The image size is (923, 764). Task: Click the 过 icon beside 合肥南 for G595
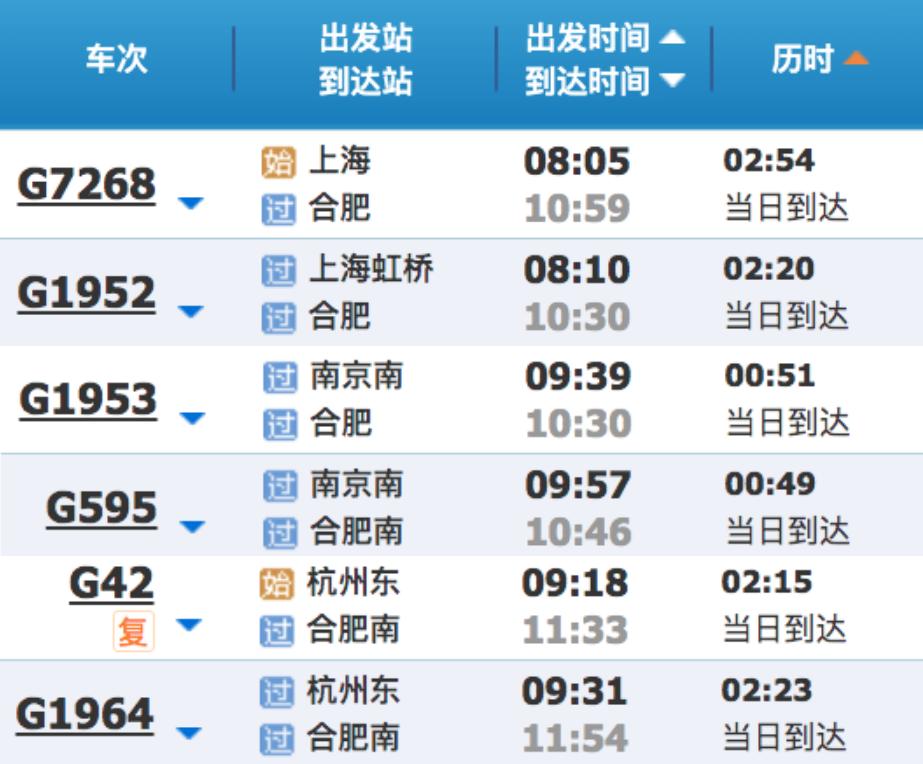[x=280, y=533]
